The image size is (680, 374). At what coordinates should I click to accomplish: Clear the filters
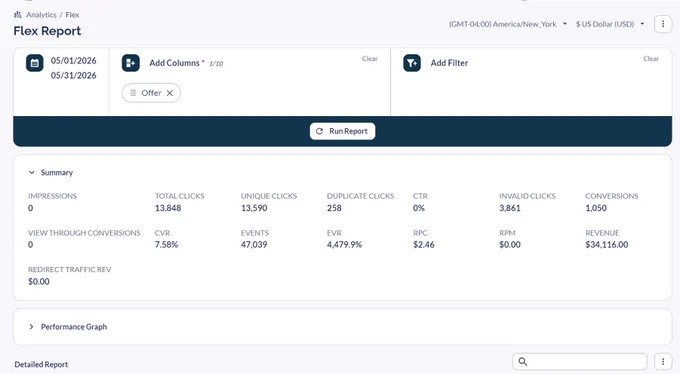[651, 59]
